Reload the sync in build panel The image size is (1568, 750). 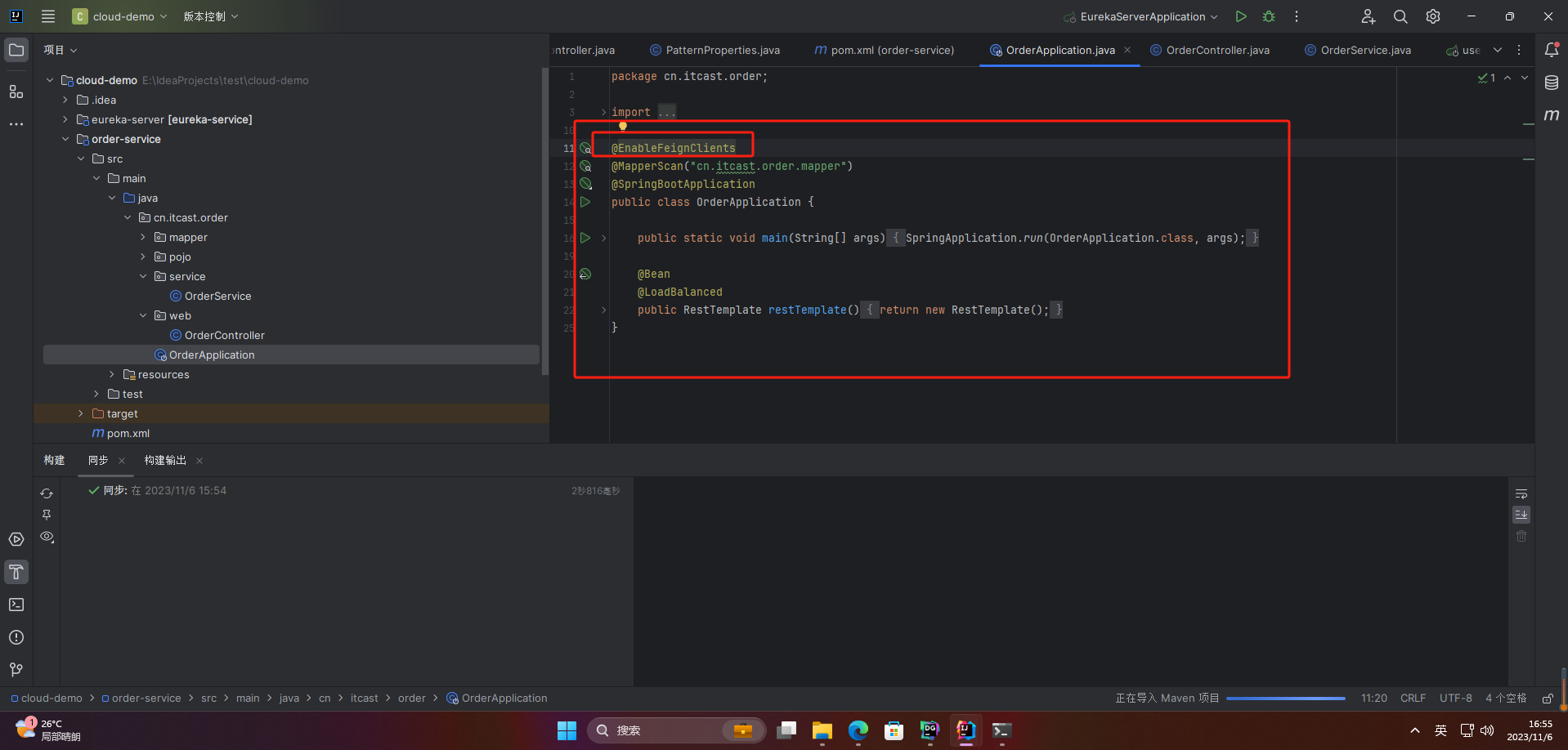coord(47,493)
